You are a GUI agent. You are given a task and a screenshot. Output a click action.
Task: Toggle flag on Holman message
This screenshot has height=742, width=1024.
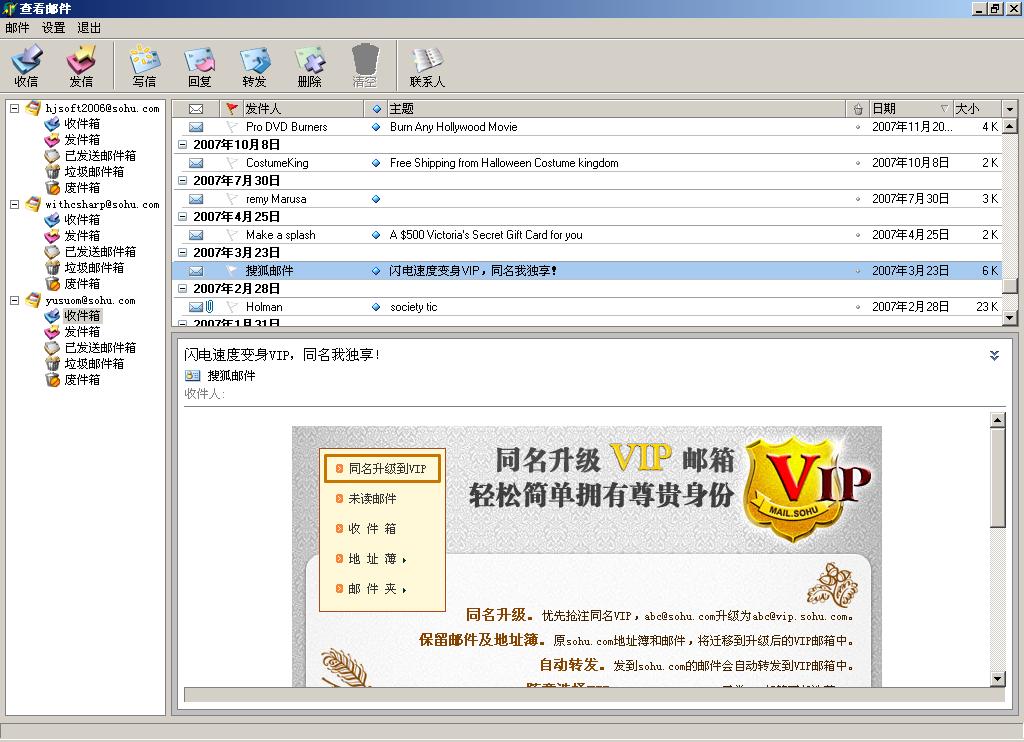[231, 306]
